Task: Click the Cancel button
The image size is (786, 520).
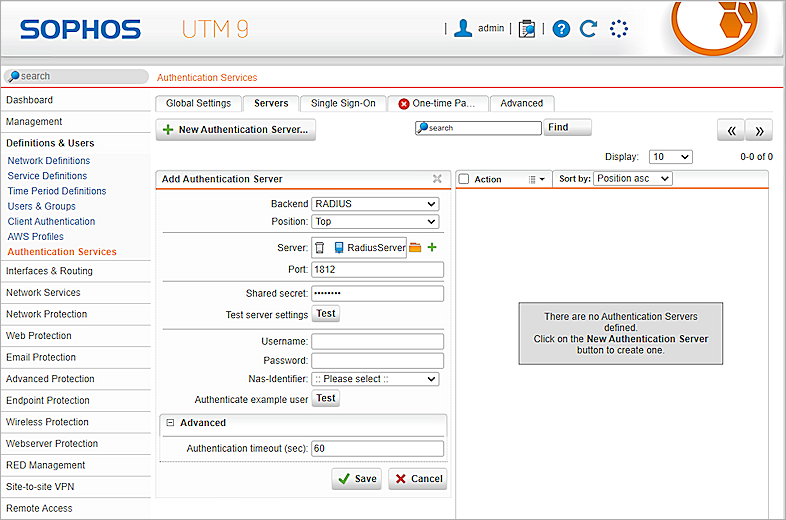Action: [418, 479]
